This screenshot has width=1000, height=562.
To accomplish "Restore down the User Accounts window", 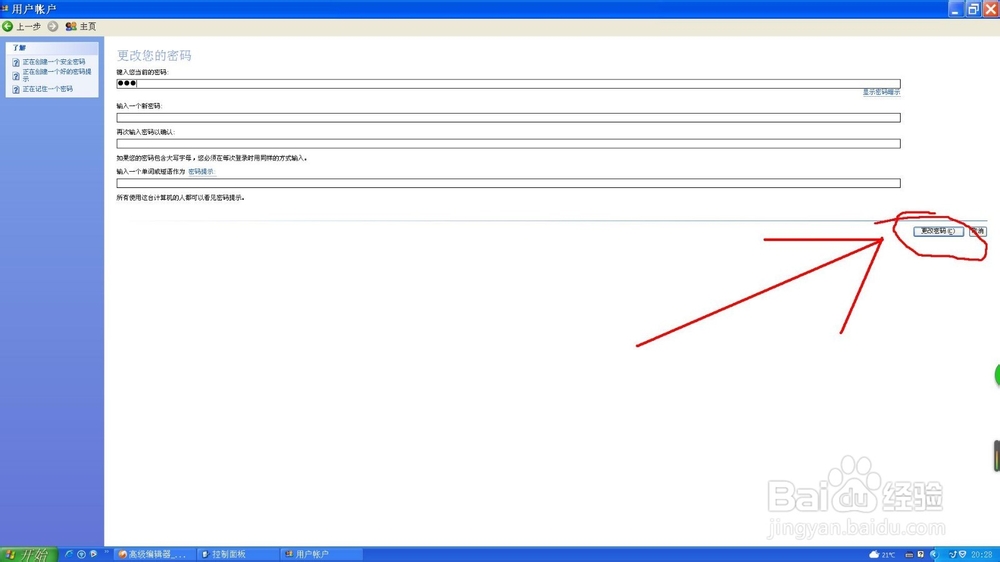I will [973, 9].
